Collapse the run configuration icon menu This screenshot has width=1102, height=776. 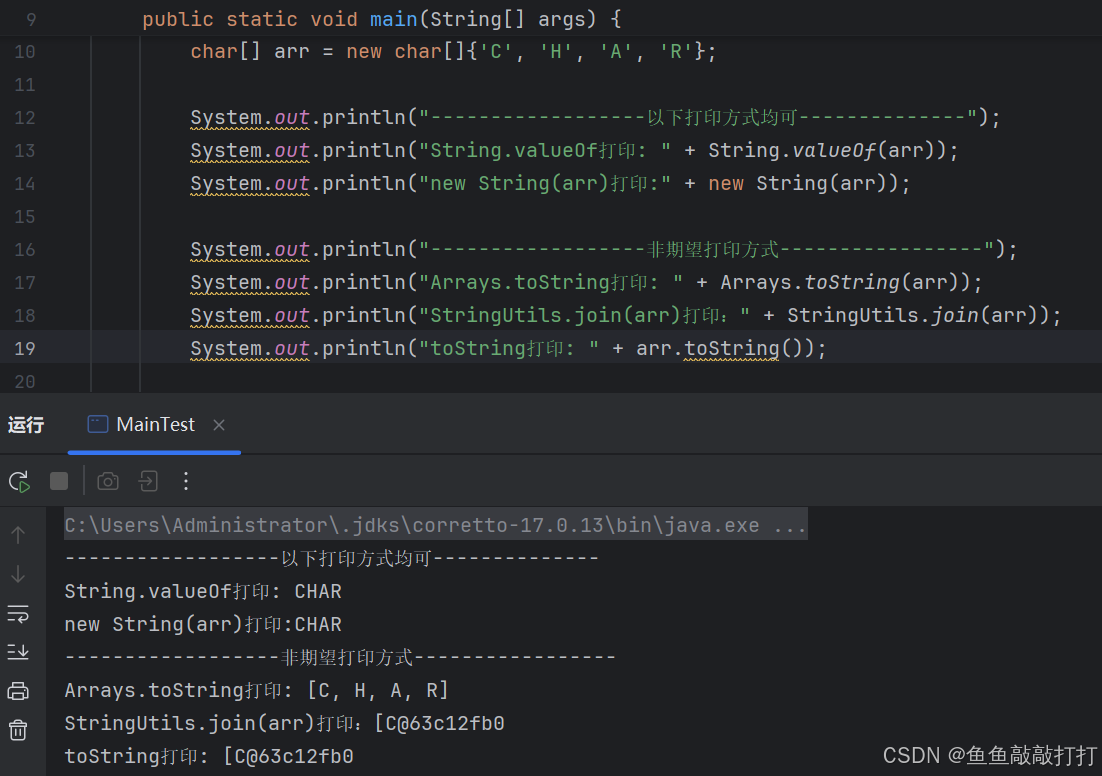click(148, 481)
